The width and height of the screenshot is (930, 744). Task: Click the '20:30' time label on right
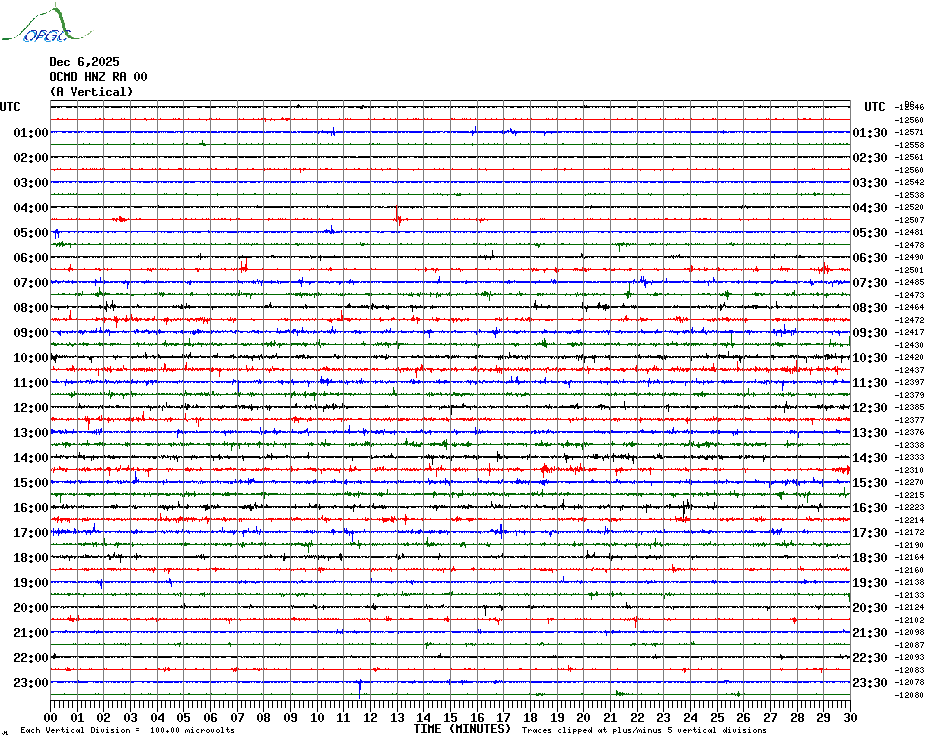point(870,608)
